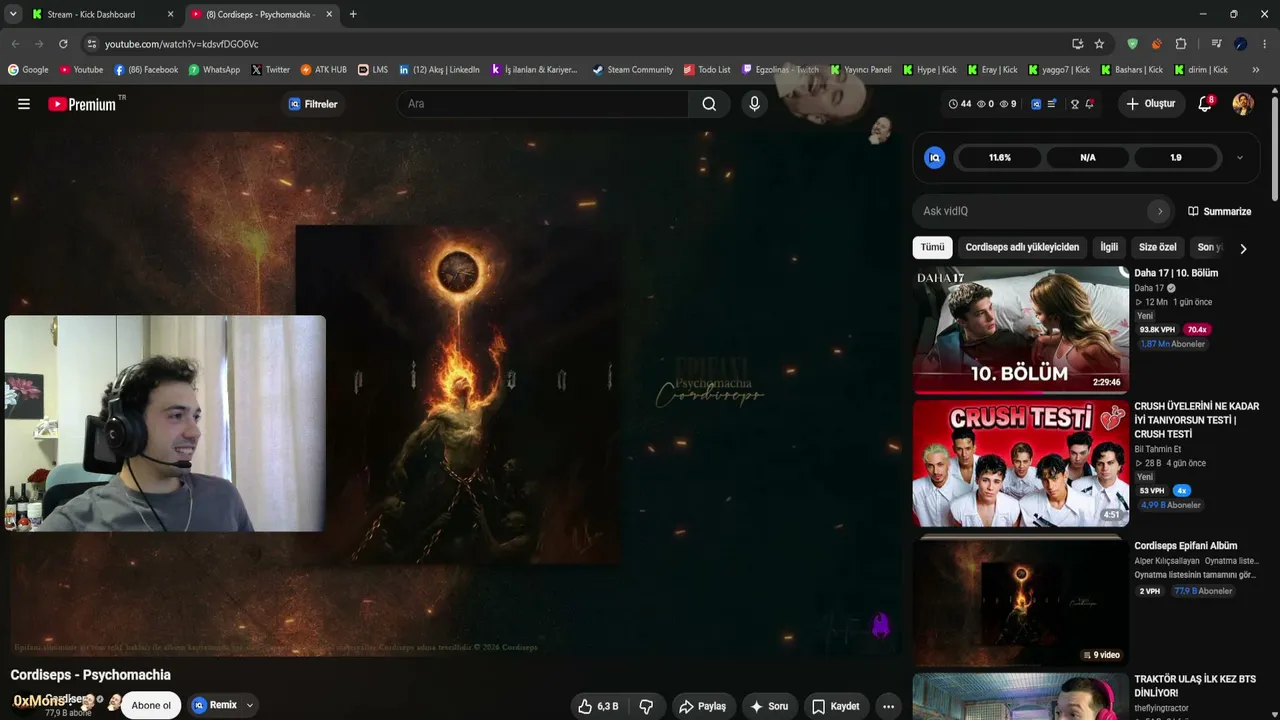This screenshot has height=720, width=1280.
Task: Save the video with Kaydet
Action: tap(835, 706)
